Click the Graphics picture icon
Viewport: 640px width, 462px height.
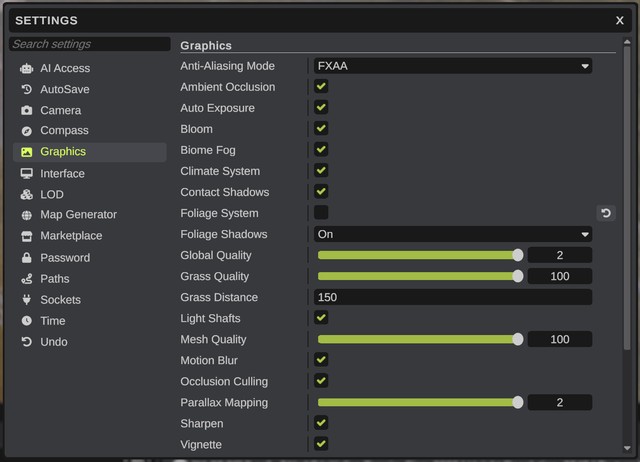tap(27, 152)
